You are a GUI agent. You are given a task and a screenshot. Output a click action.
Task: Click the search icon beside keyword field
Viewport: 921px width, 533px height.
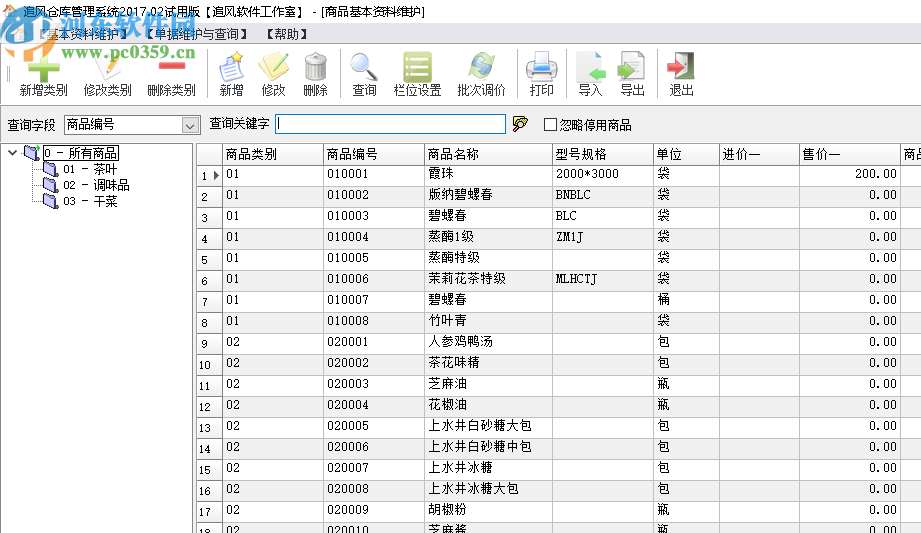point(520,124)
